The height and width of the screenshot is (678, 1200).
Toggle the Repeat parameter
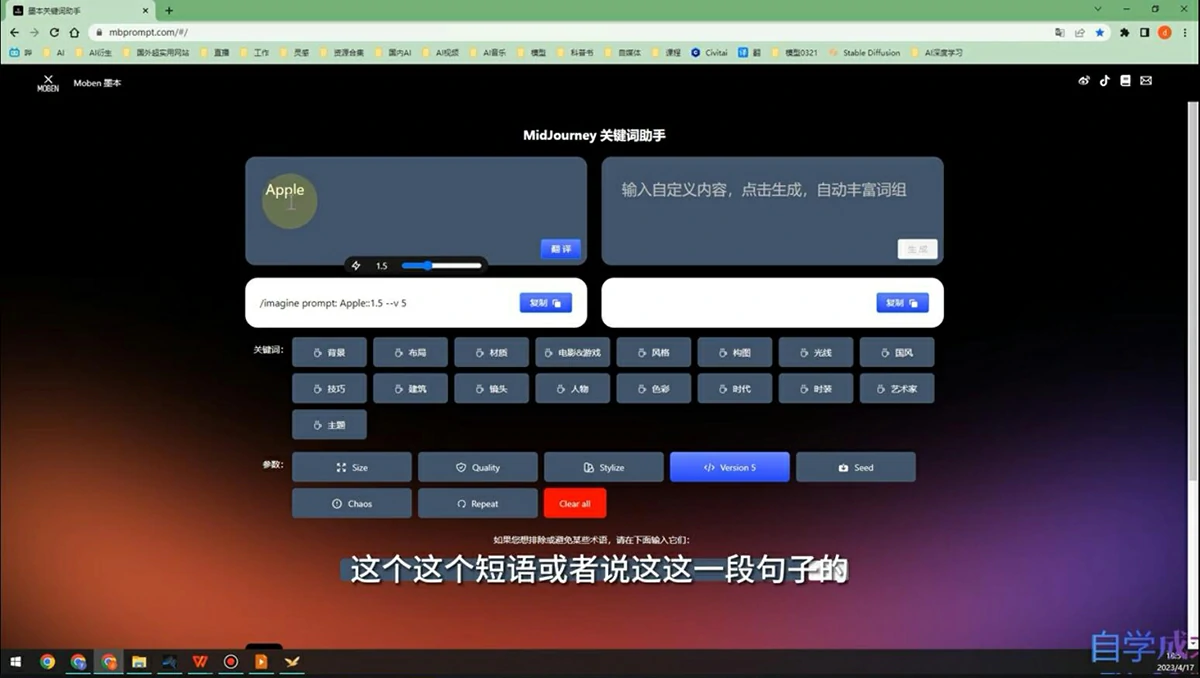click(x=478, y=503)
